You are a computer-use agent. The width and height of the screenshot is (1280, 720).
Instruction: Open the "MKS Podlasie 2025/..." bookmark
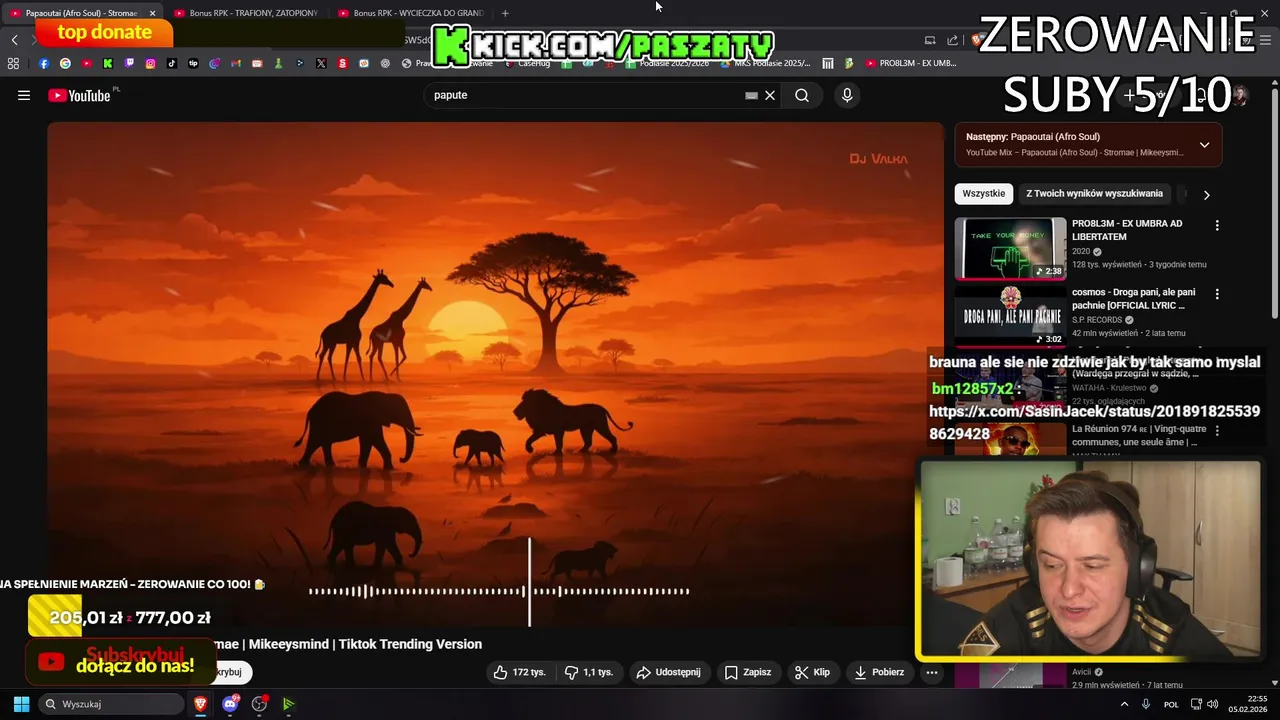click(764, 63)
